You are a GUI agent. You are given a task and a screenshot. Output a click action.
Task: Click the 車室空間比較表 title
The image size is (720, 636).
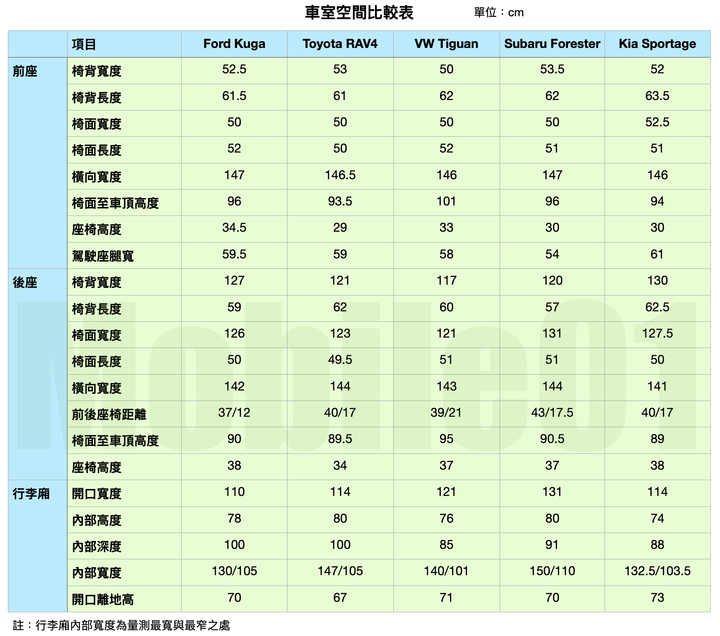coord(359,12)
